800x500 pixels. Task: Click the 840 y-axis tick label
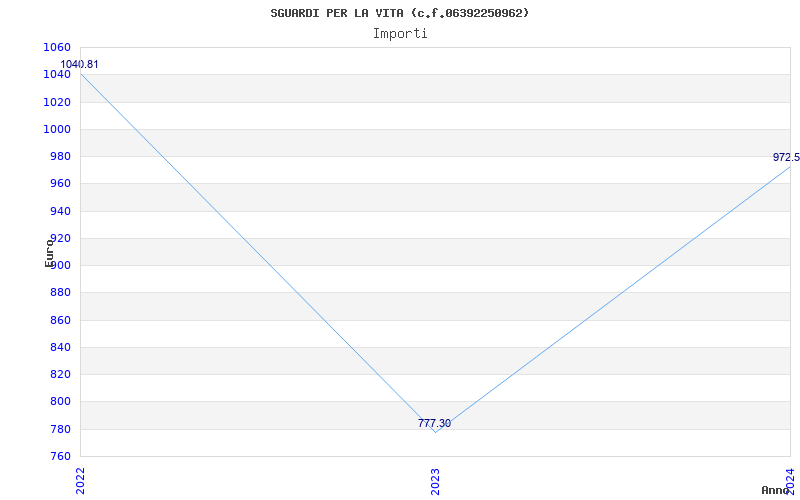point(60,347)
